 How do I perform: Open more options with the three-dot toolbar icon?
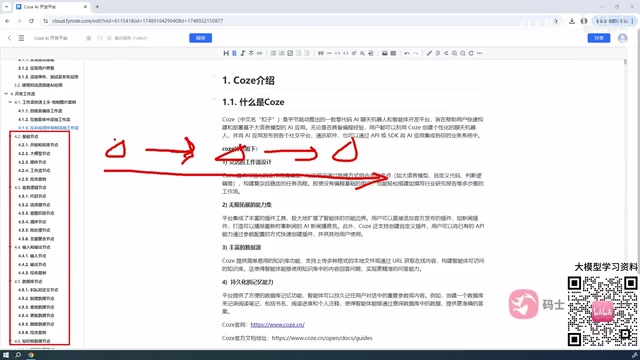[x=480, y=53]
